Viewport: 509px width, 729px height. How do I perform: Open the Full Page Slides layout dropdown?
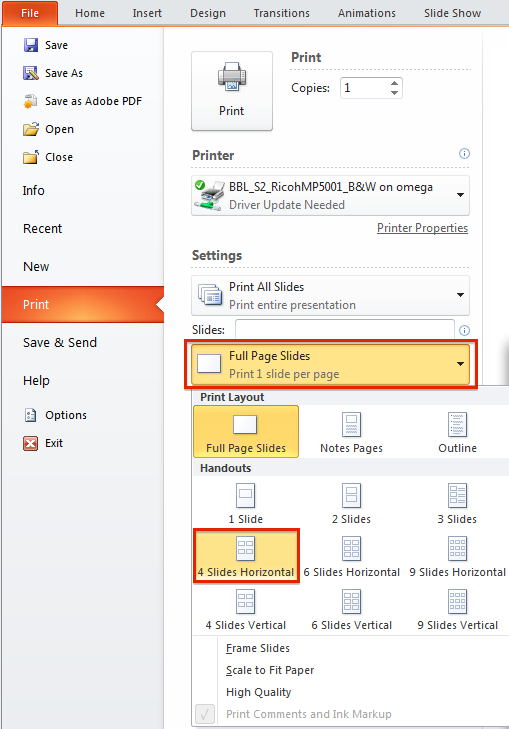point(331,364)
